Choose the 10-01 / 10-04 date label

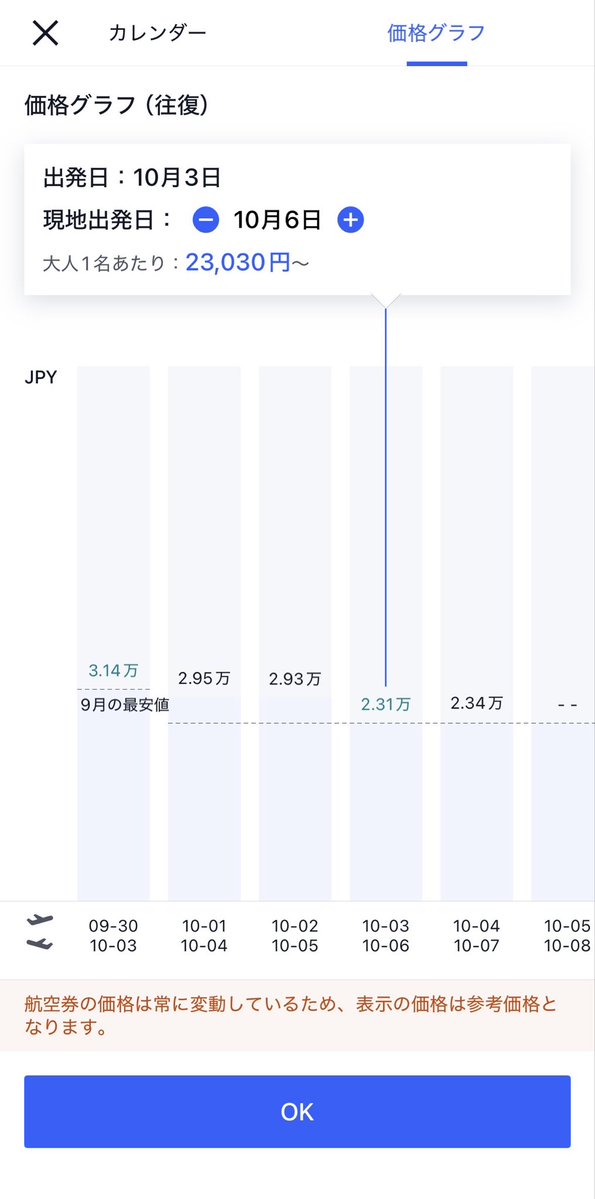(x=204, y=936)
